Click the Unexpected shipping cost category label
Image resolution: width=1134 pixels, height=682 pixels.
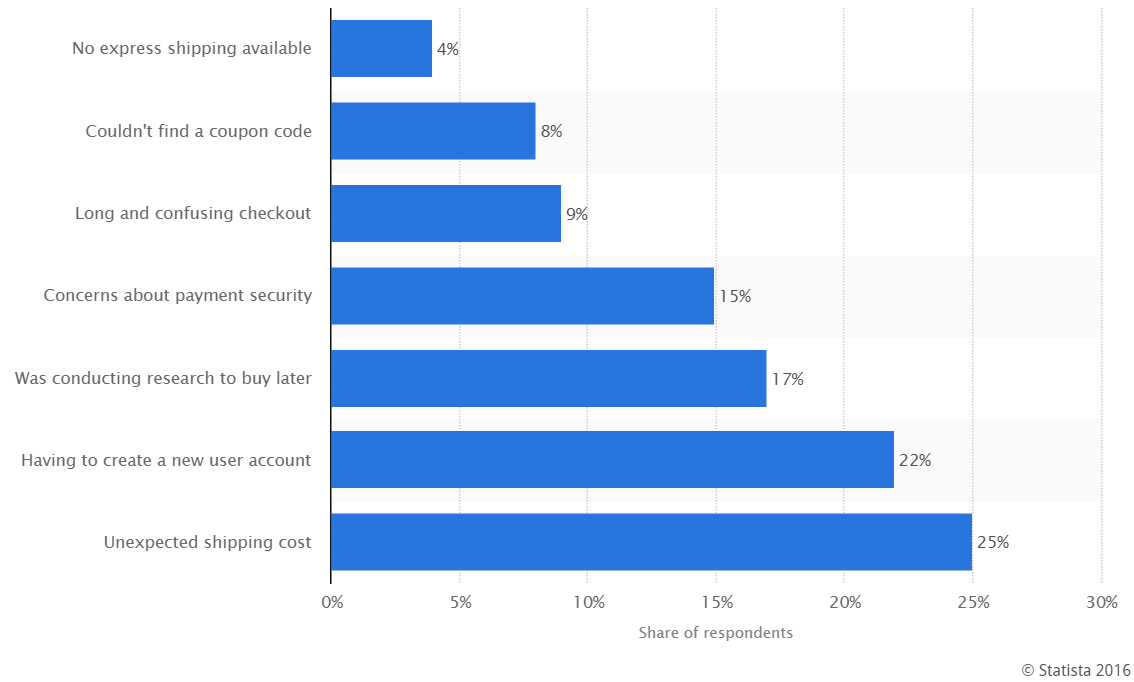208,542
